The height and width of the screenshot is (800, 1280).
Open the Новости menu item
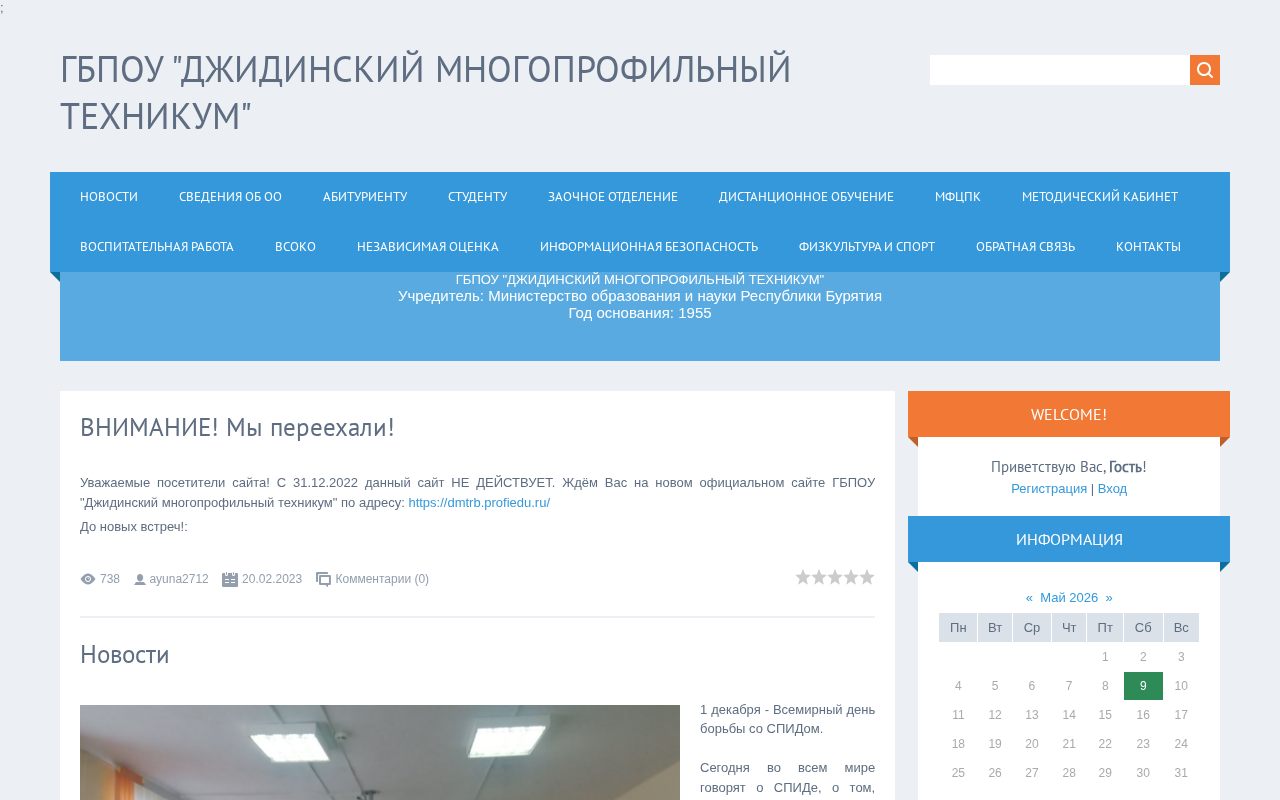point(109,197)
